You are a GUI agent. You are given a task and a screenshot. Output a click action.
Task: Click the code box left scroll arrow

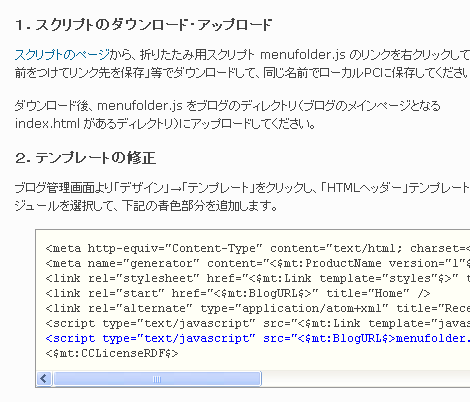tap(44, 379)
